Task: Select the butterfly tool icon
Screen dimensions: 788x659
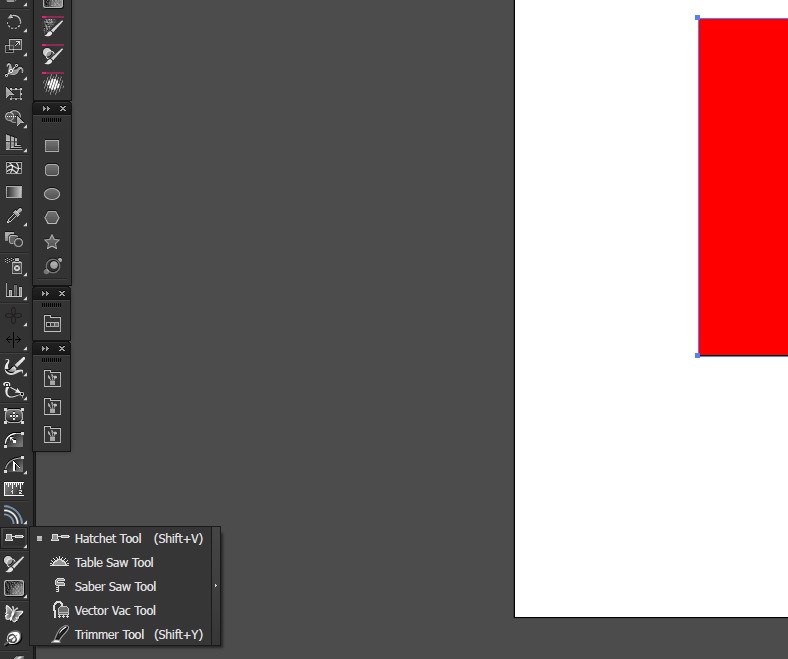Action: tap(14, 613)
